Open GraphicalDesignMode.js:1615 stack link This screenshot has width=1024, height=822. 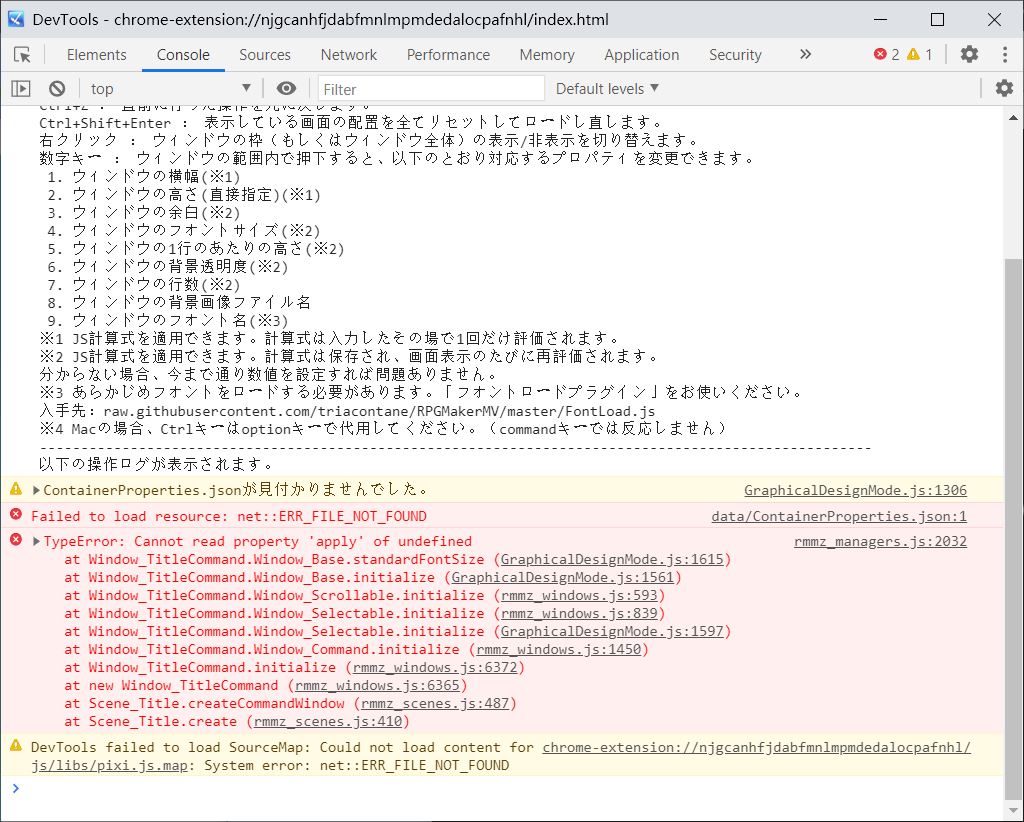tap(612, 560)
